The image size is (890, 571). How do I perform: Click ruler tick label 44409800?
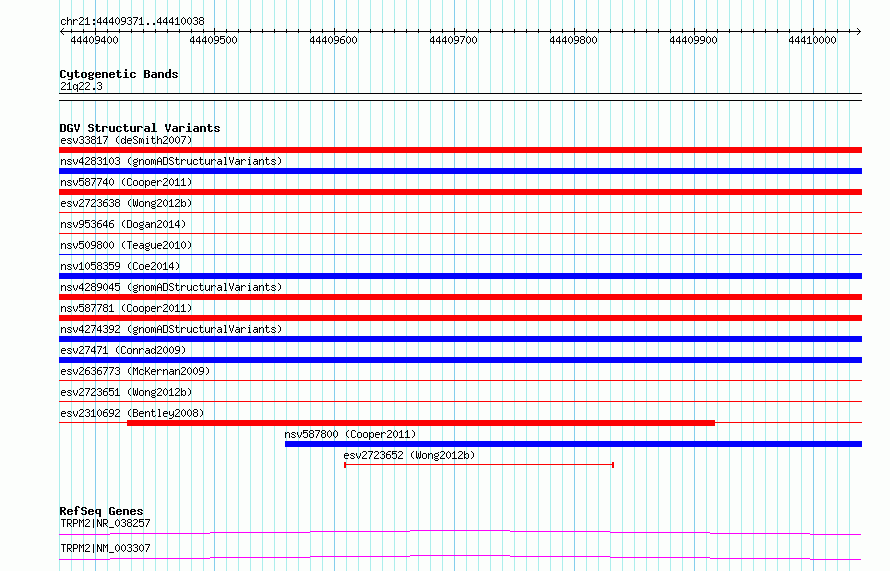573,40
